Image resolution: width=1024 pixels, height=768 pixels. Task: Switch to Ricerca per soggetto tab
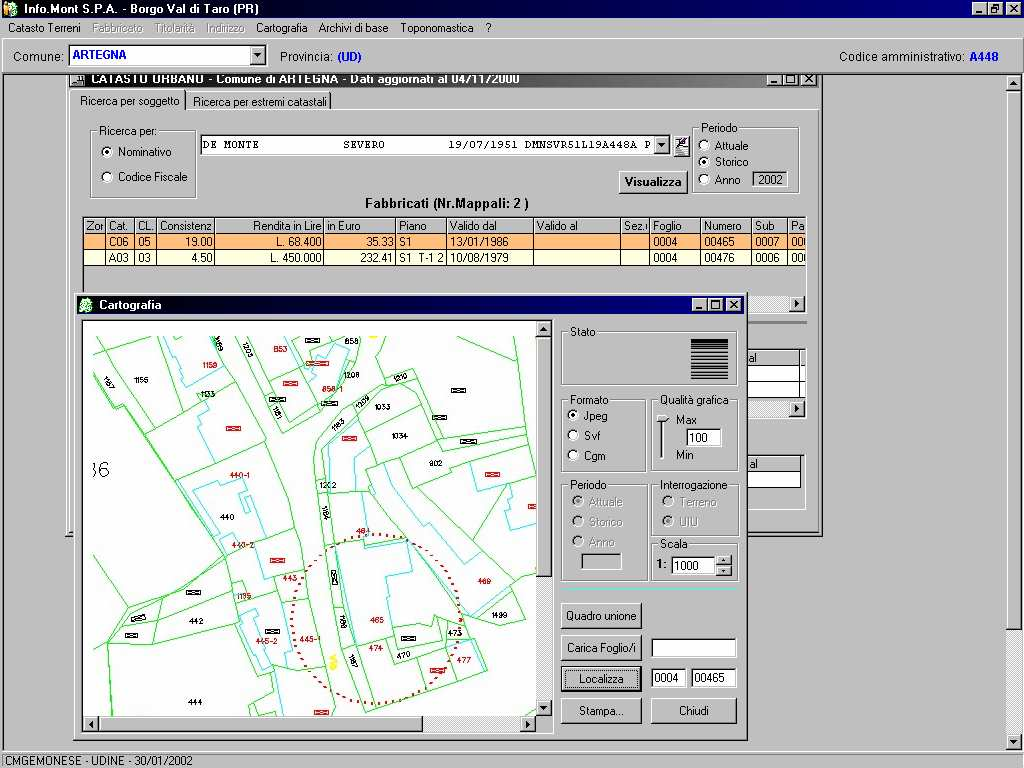point(129,101)
